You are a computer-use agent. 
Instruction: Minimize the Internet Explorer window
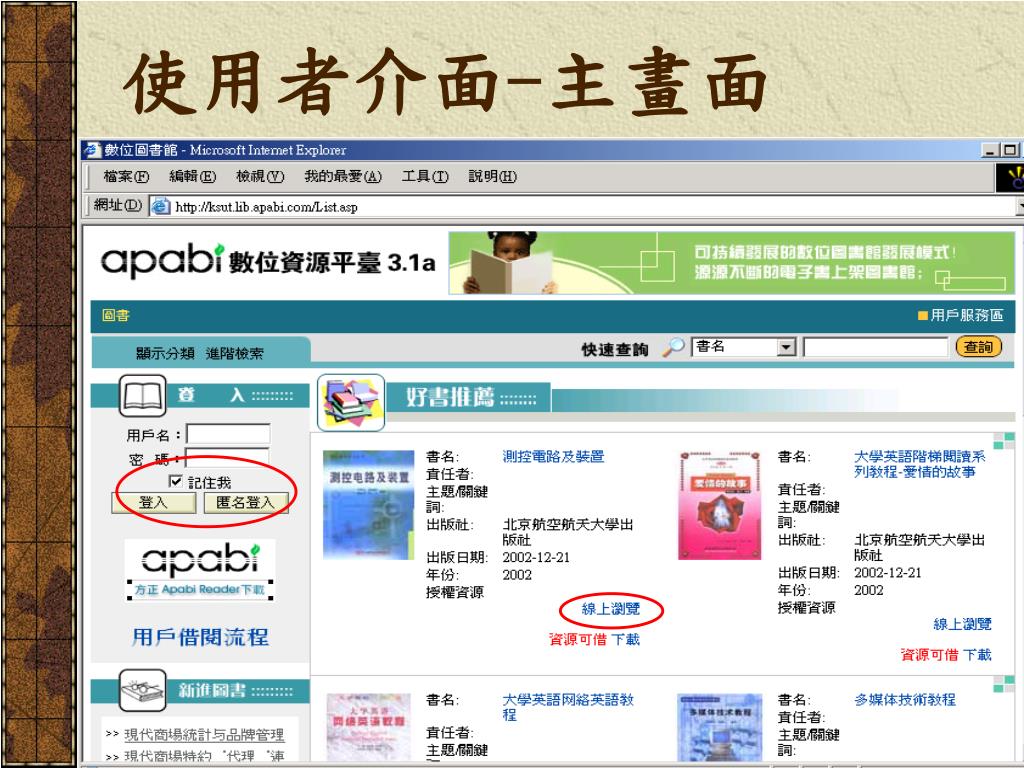[x=991, y=150]
